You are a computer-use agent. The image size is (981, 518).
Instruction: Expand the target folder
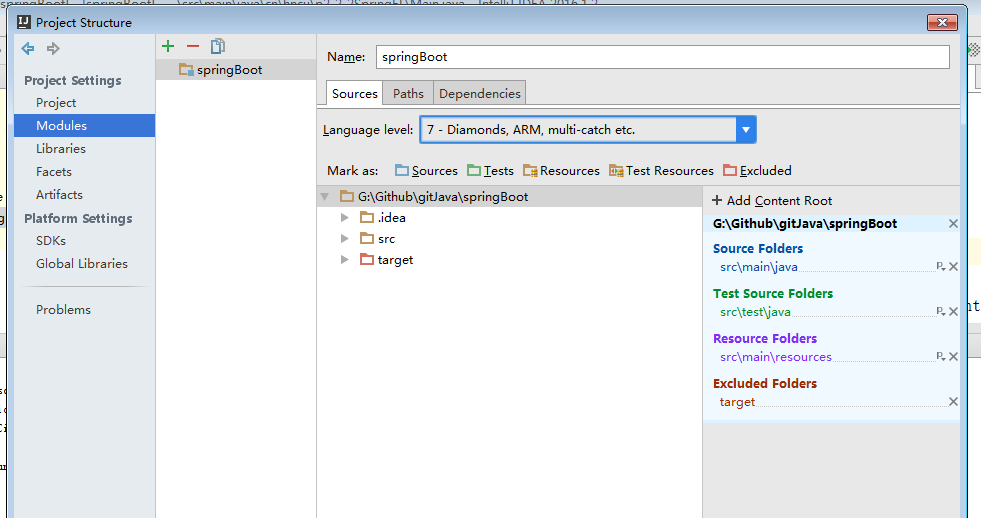click(345, 260)
